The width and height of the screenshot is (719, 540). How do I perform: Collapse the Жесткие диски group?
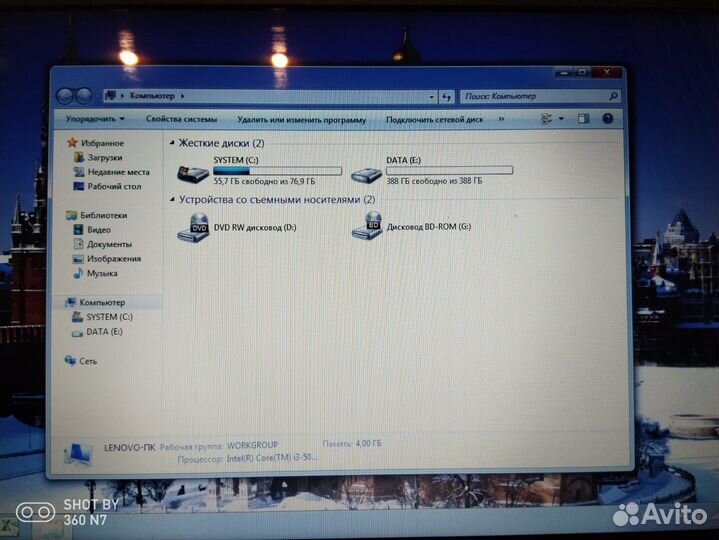[x=172, y=143]
